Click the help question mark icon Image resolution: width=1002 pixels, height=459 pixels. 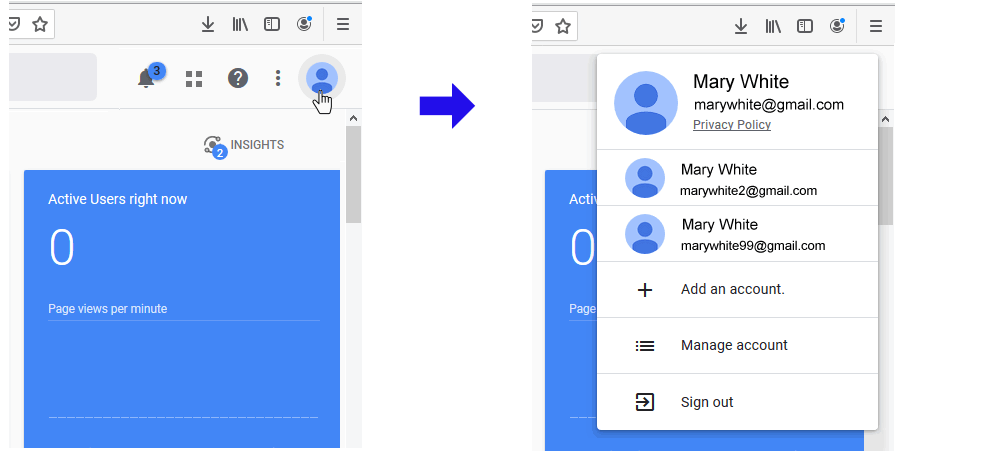237,78
